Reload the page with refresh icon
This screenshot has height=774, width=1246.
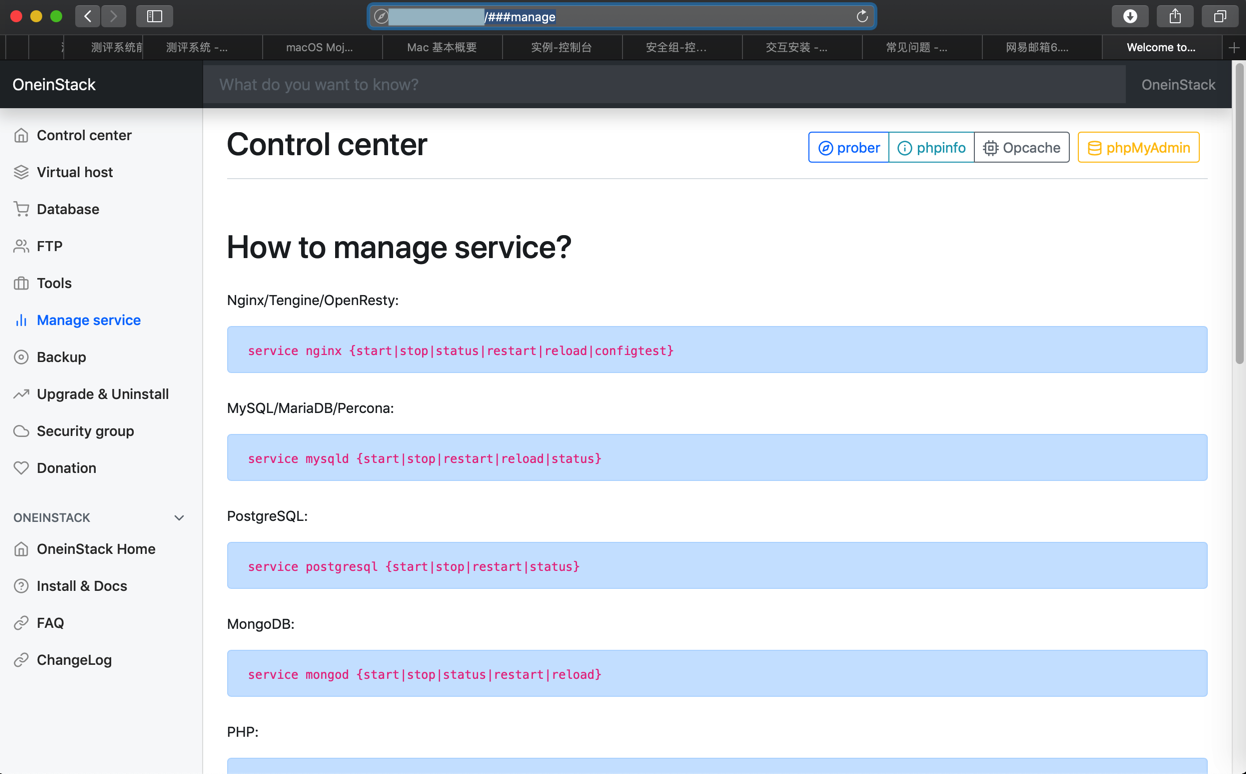coord(862,16)
